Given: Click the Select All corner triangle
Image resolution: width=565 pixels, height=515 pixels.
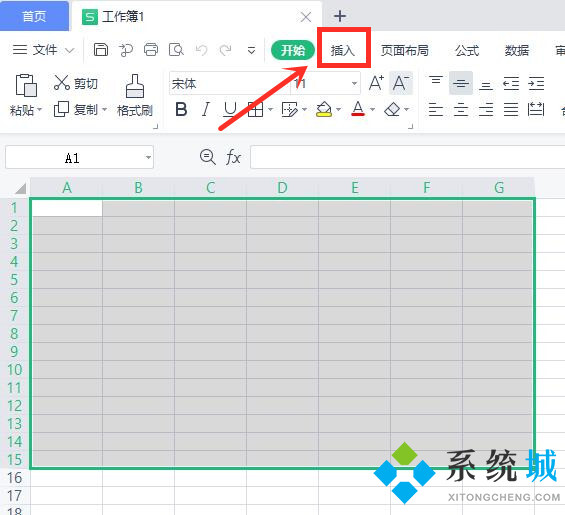Looking at the screenshot, I should tap(21, 188).
